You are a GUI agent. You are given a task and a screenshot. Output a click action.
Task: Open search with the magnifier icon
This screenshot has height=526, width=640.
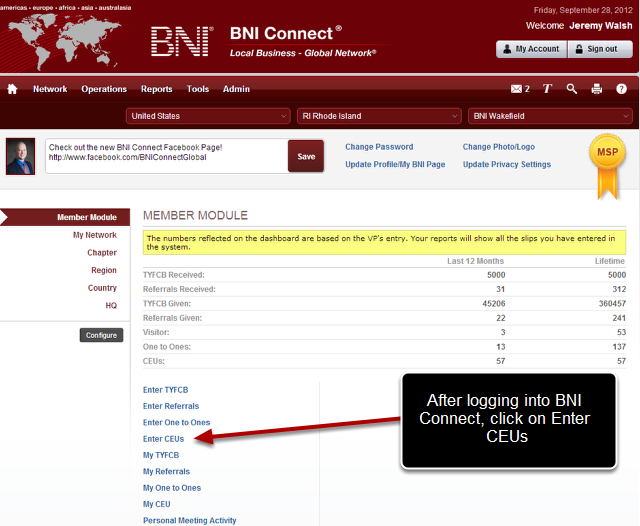coord(572,89)
